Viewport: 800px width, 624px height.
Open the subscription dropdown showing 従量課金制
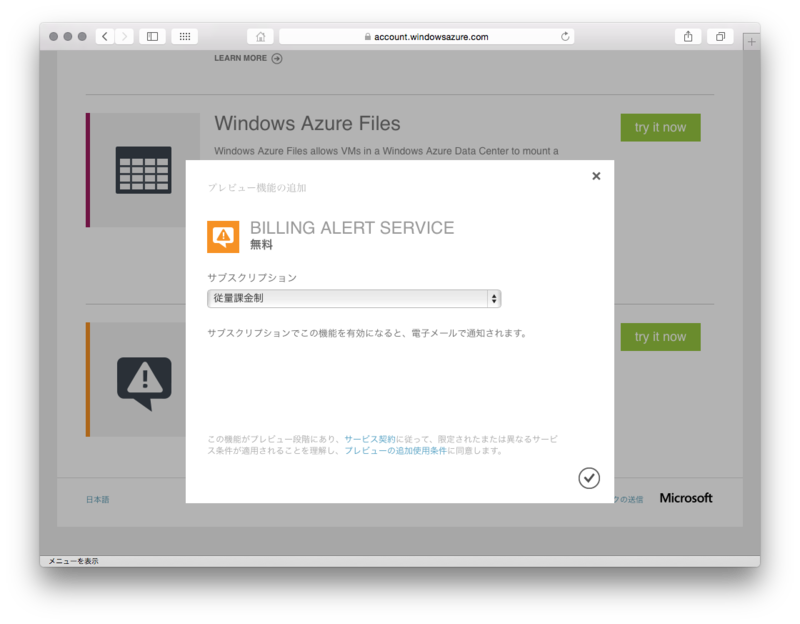click(x=354, y=298)
